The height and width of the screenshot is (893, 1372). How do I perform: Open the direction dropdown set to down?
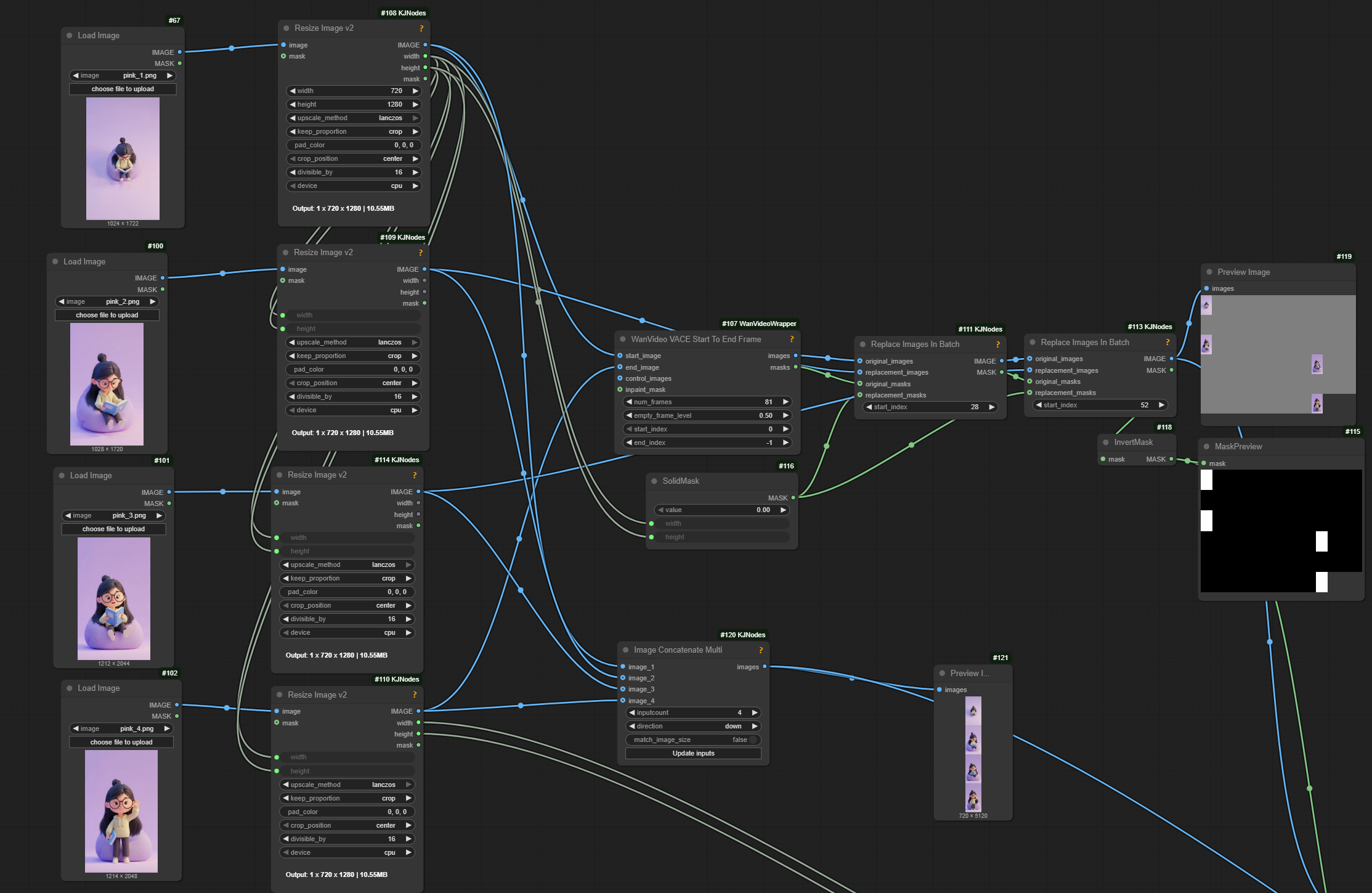coord(693,727)
